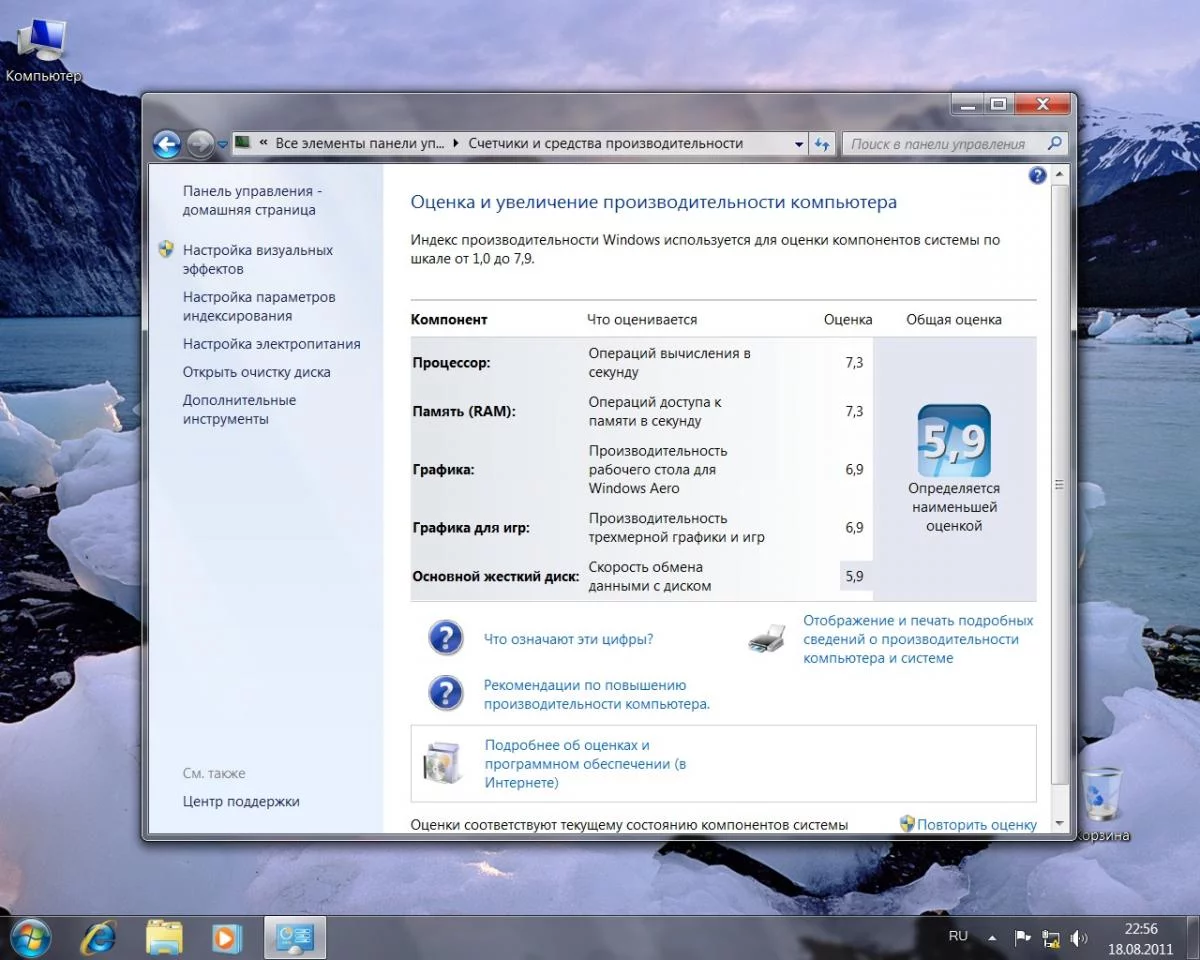This screenshot has height=960, width=1200.
Task: Open the Computer desktop icon
Action: [x=43, y=45]
